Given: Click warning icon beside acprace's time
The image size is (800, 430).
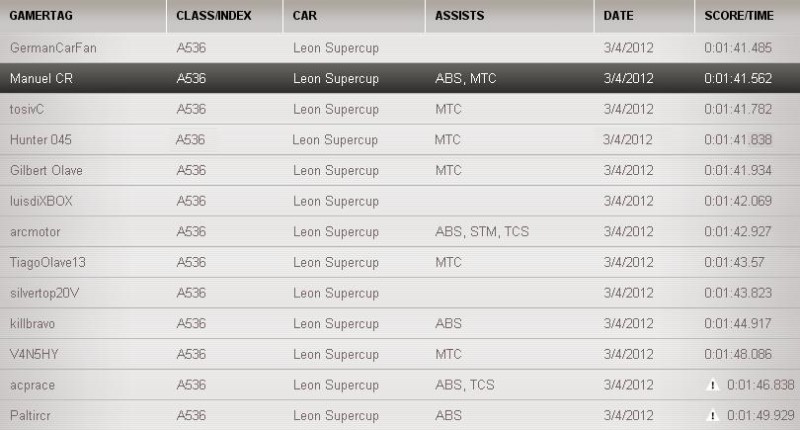Looking at the screenshot, I should coord(713,385).
